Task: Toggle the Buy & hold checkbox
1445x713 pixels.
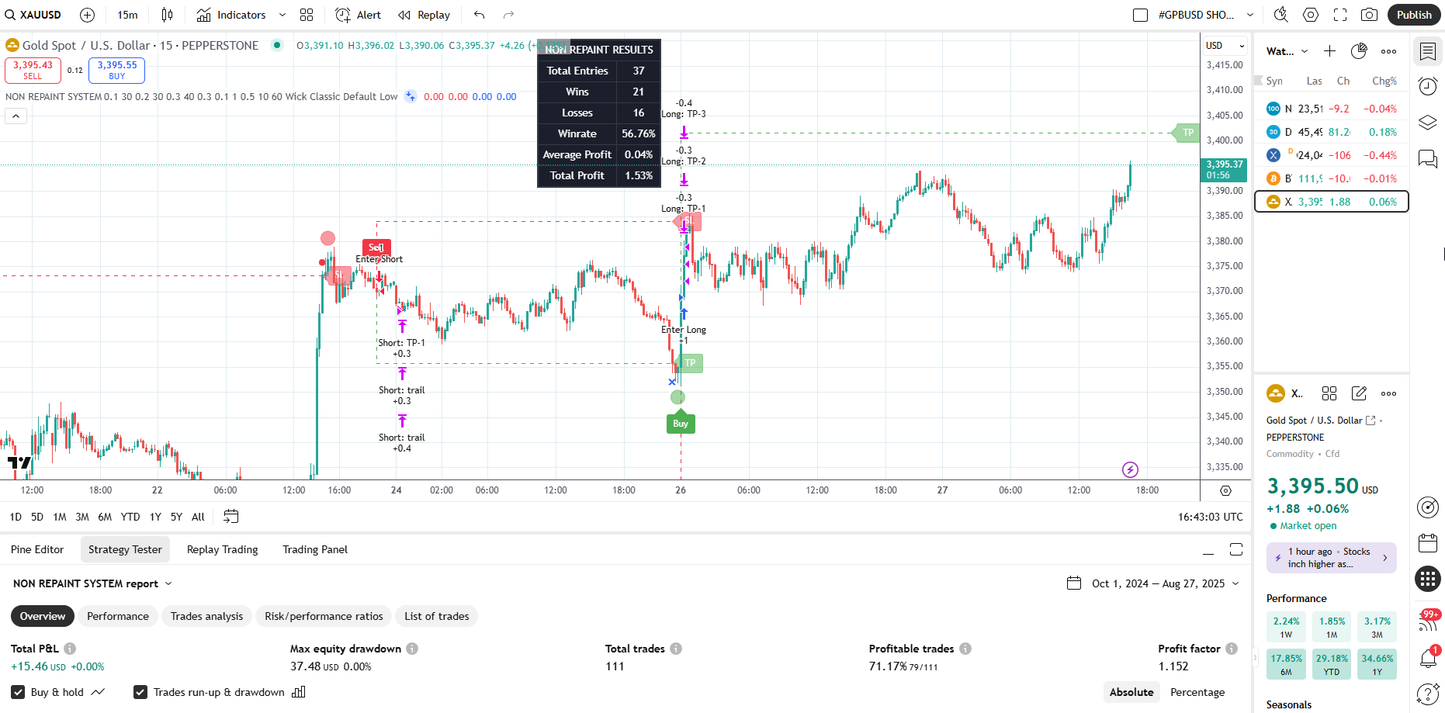Action: pos(18,692)
